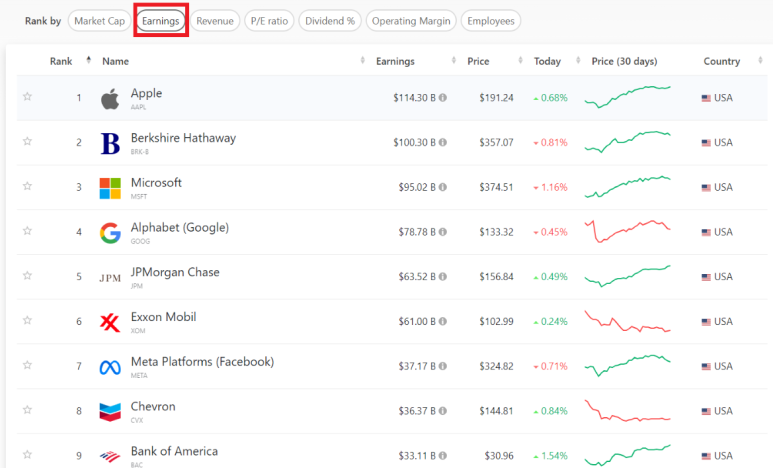View Alphabet 30-day red price chart
This screenshot has height=468, width=773.
point(628,231)
